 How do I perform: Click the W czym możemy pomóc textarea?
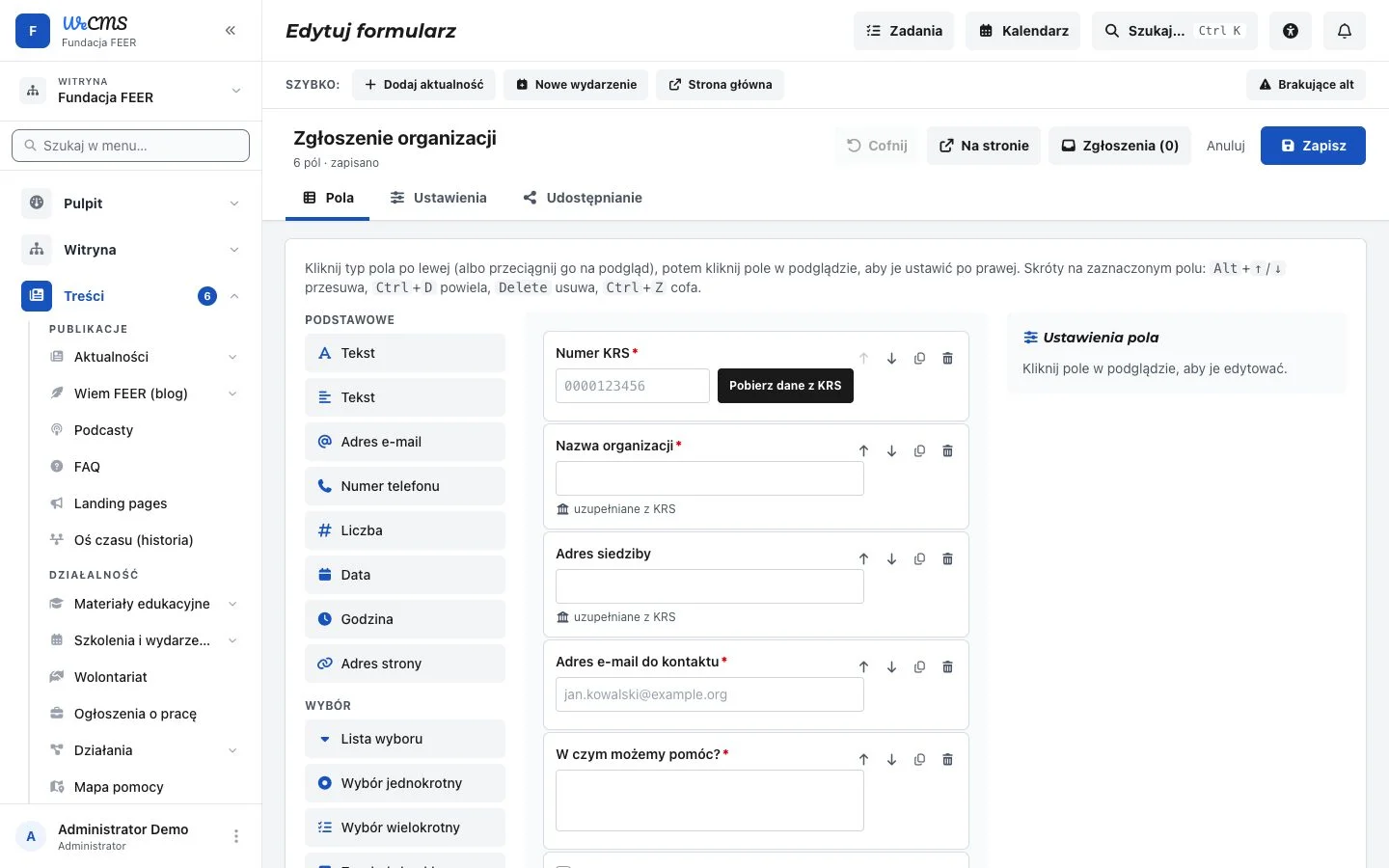(710, 800)
